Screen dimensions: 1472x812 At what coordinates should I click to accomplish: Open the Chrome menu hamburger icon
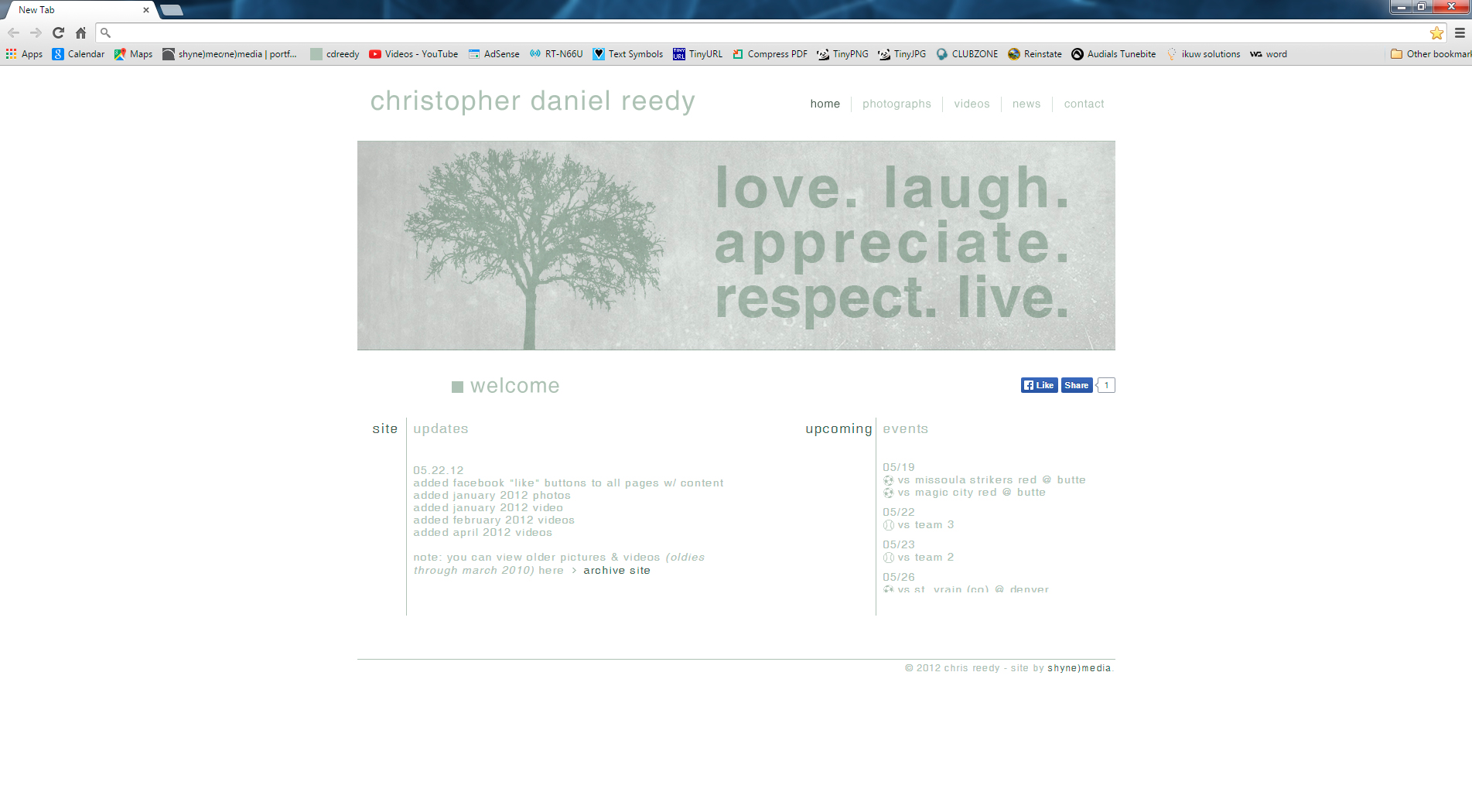[x=1460, y=32]
